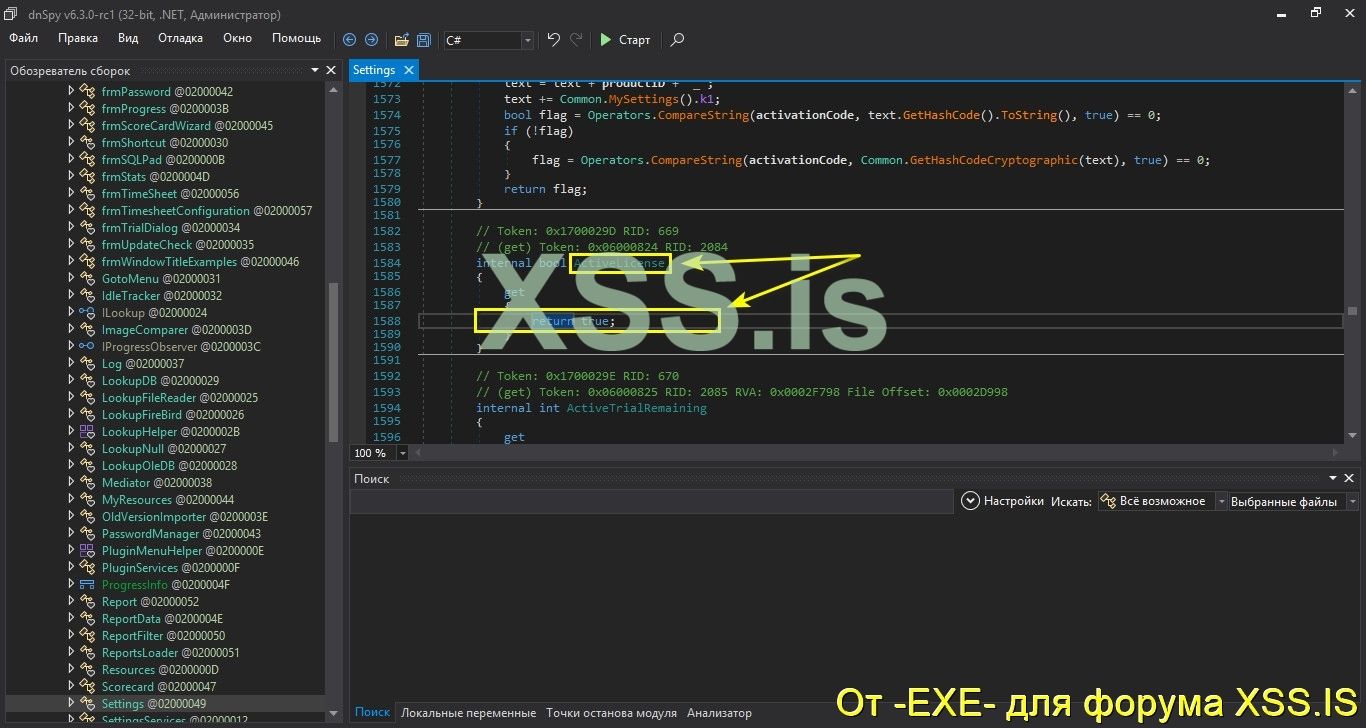Click the Save All icon on the toolbar
Screen dimensions: 1366x728
[x=422, y=39]
